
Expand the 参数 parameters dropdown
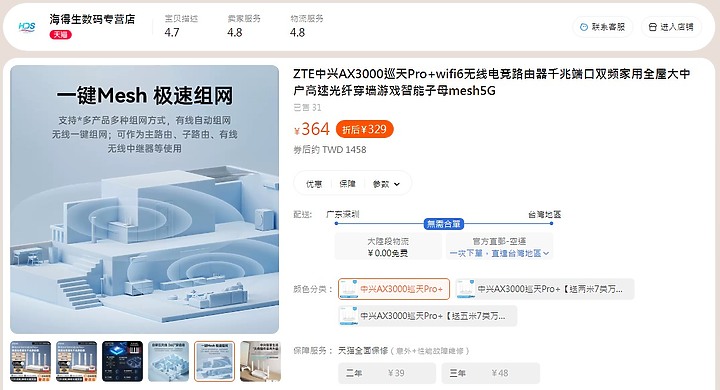point(386,184)
